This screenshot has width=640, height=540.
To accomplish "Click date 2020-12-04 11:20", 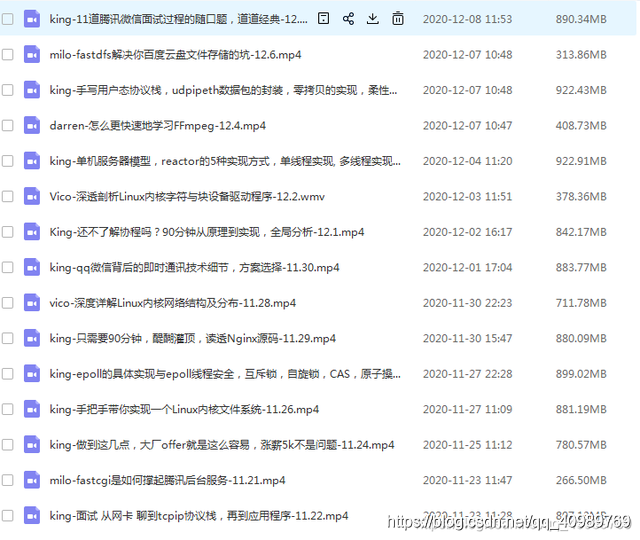I will (x=467, y=161).
